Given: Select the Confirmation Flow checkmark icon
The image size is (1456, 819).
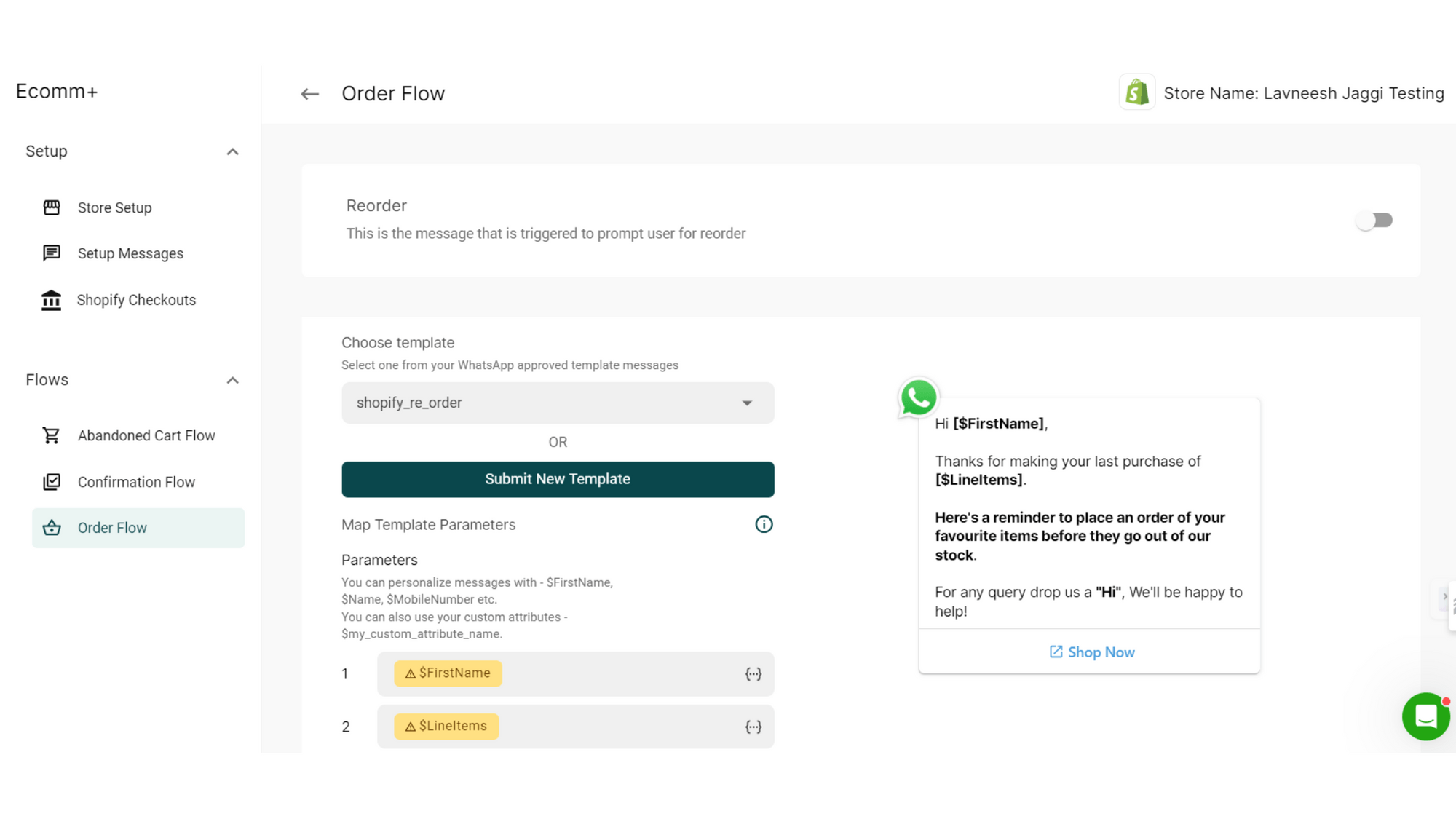Looking at the screenshot, I should click(51, 481).
